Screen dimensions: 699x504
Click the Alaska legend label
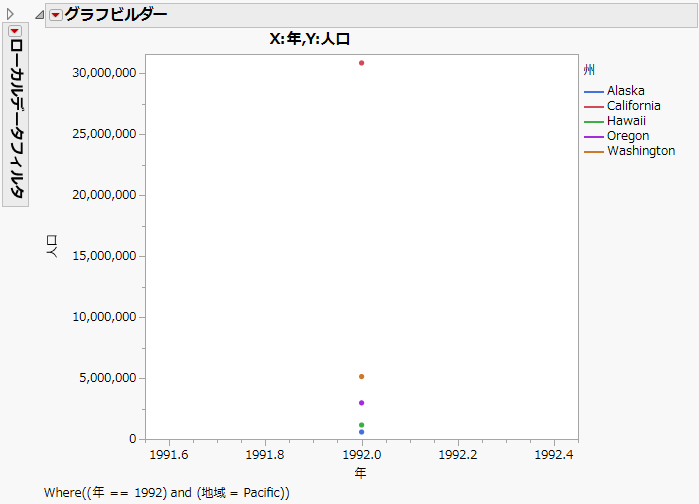pyautogui.click(x=625, y=91)
